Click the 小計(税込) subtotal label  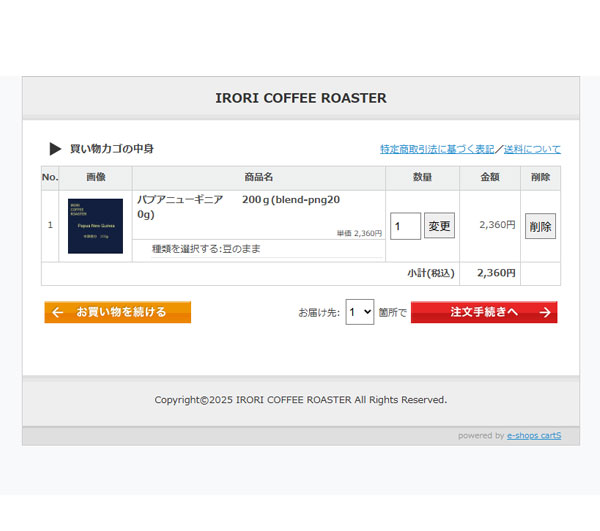430,273
